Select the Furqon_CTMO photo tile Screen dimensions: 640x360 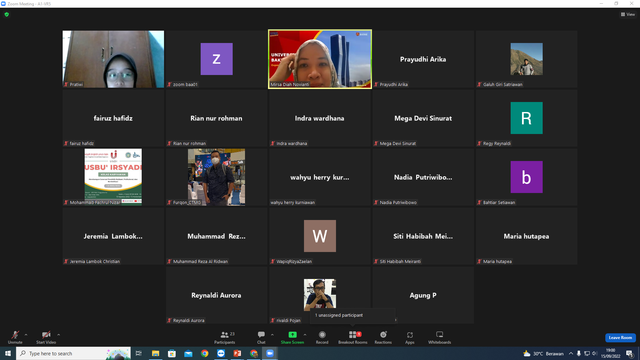click(216, 177)
